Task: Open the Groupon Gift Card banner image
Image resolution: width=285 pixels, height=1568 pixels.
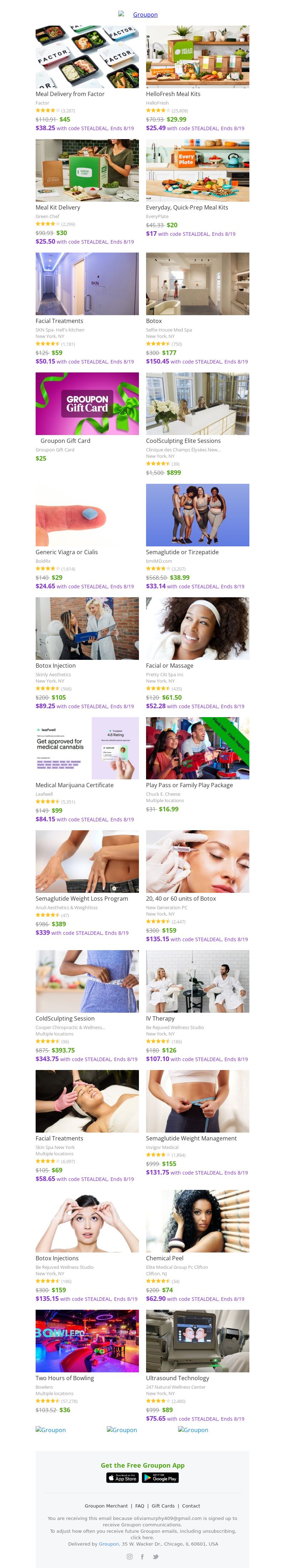Action: (x=87, y=404)
